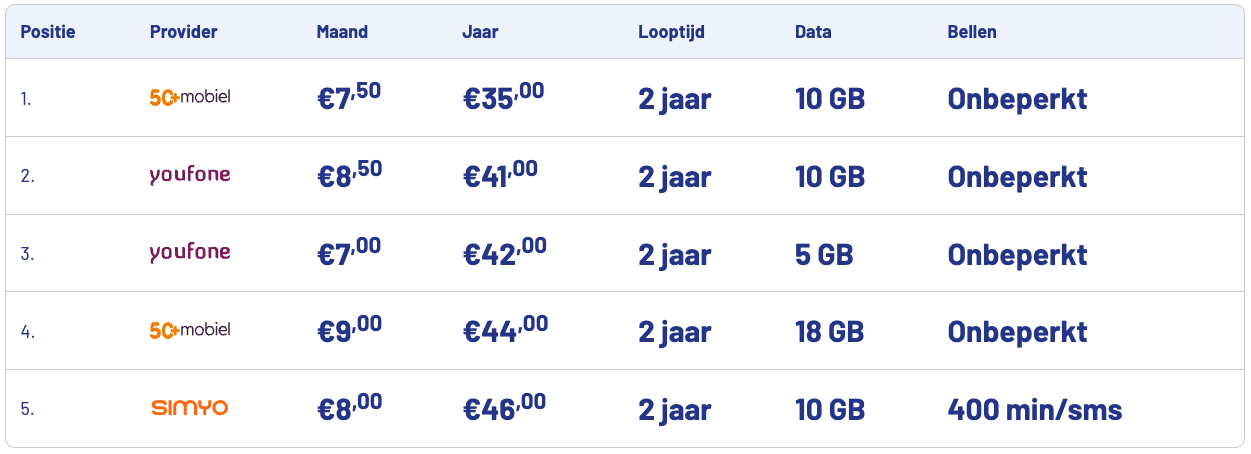The image size is (1251, 454).
Task: Click the Bellen column header
Action: [971, 32]
